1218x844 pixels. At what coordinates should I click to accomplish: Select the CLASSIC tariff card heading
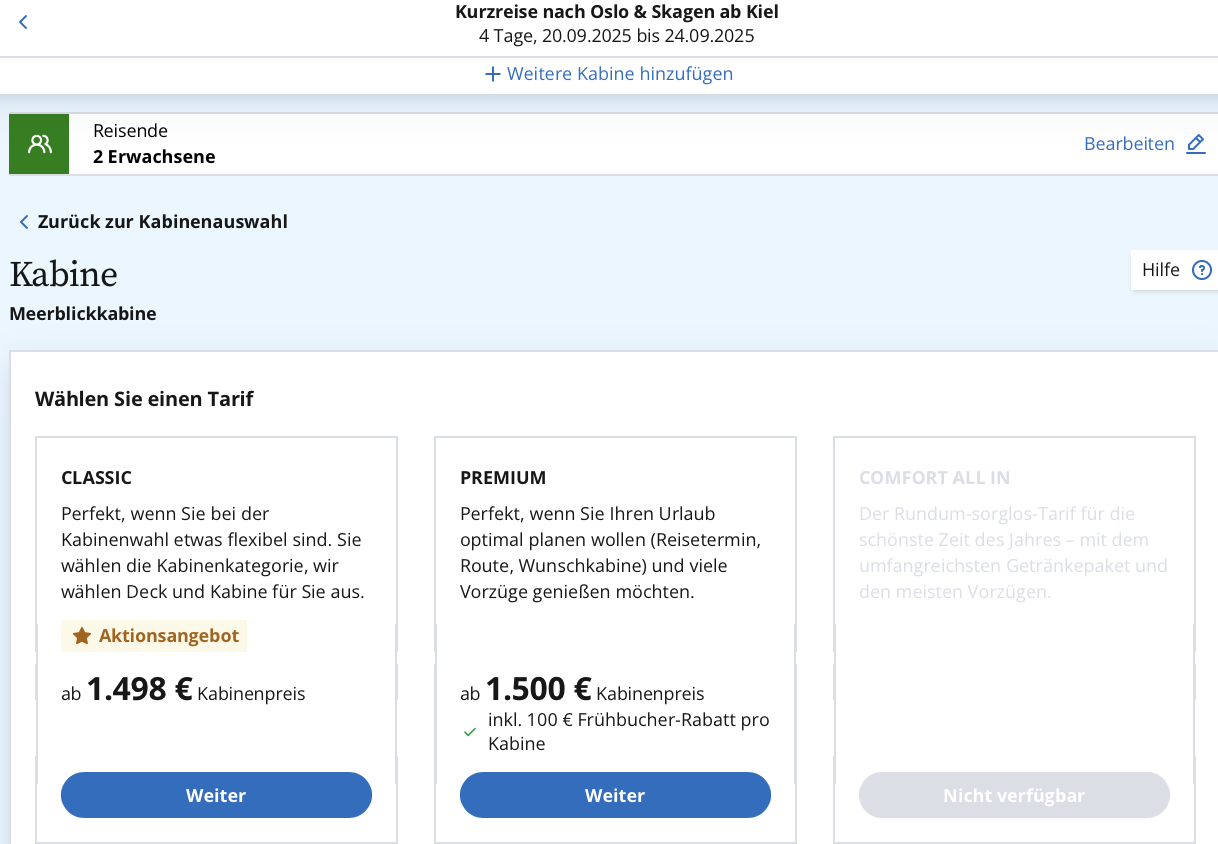click(96, 478)
